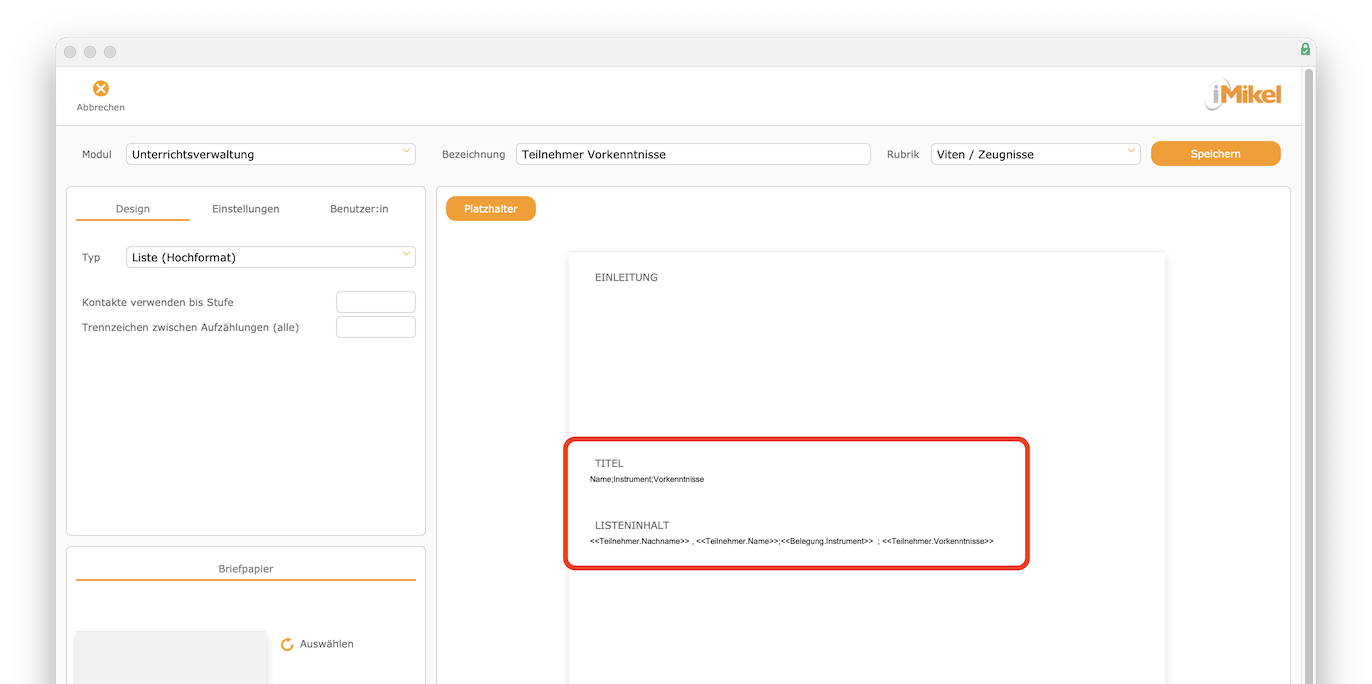Focus the Kontakte verwenden bis Stufe field

(375, 302)
